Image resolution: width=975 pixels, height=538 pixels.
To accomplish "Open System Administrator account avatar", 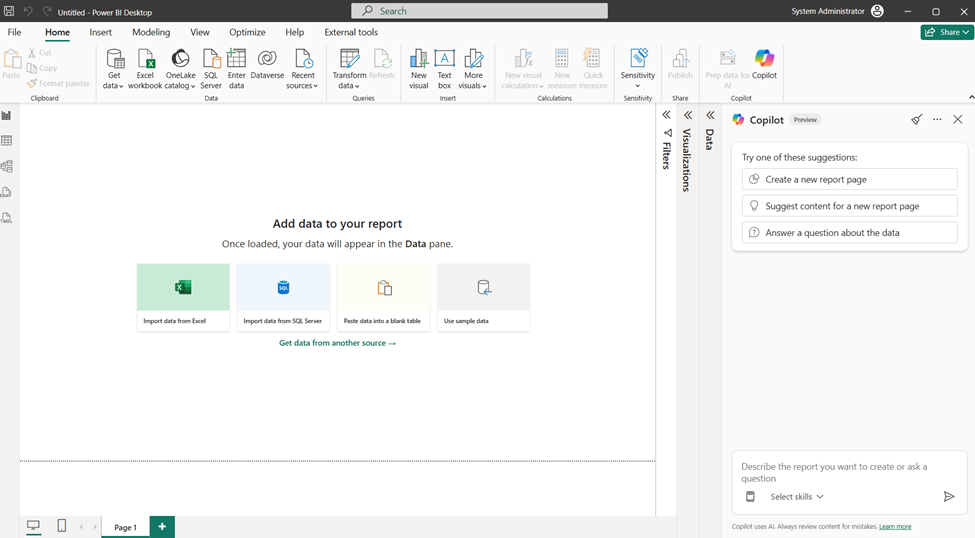I will tap(877, 11).
